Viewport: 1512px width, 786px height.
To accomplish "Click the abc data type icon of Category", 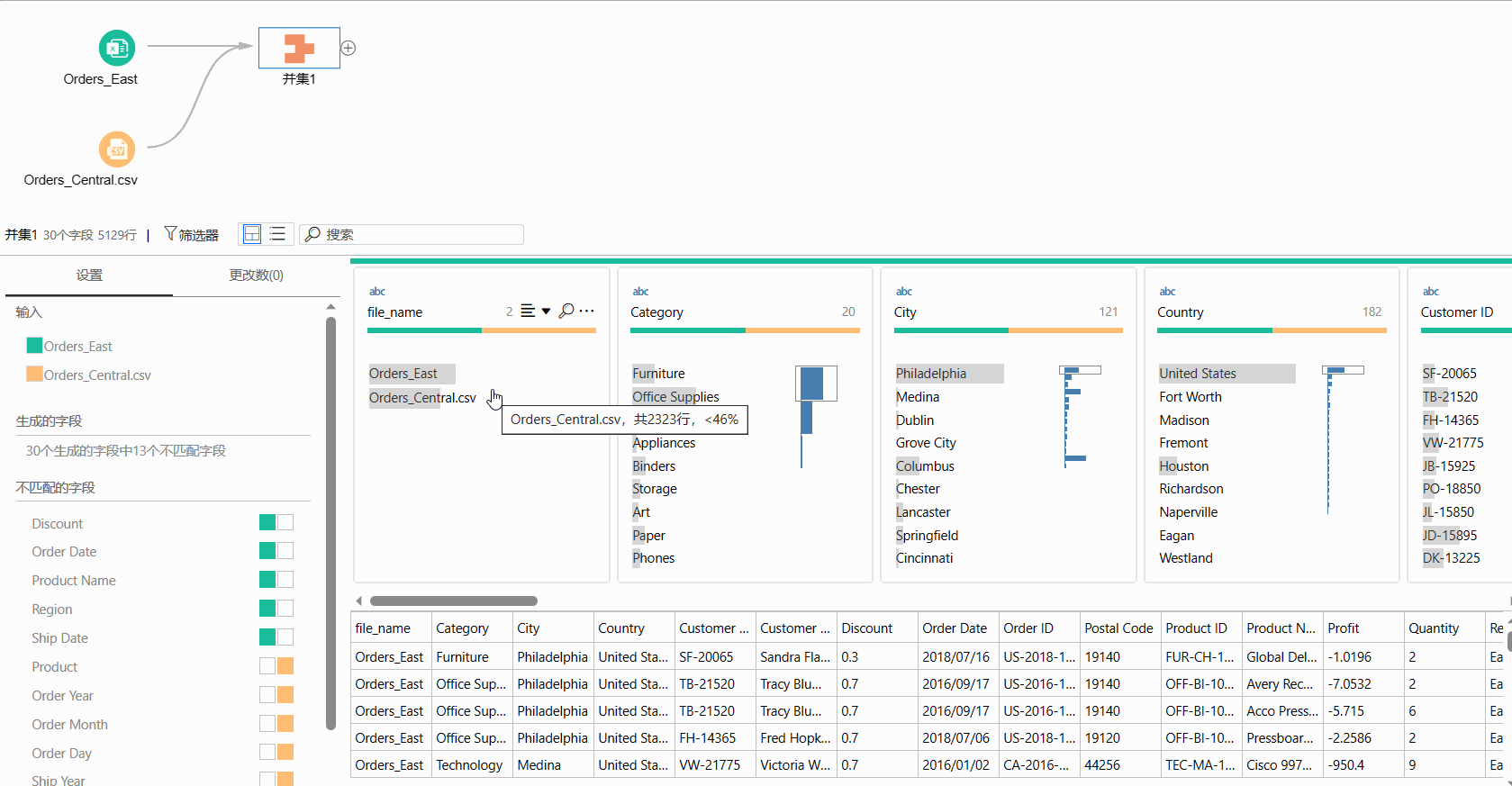I will tap(640, 292).
